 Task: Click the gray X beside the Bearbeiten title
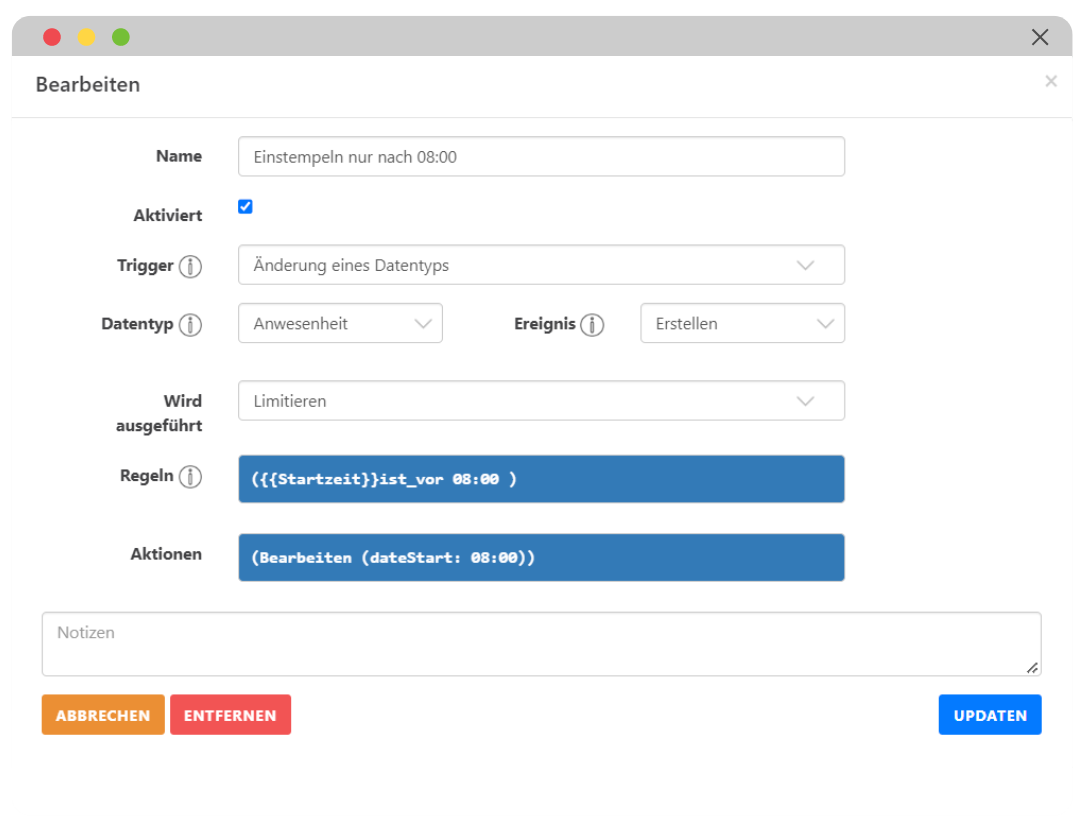[1051, 81]
